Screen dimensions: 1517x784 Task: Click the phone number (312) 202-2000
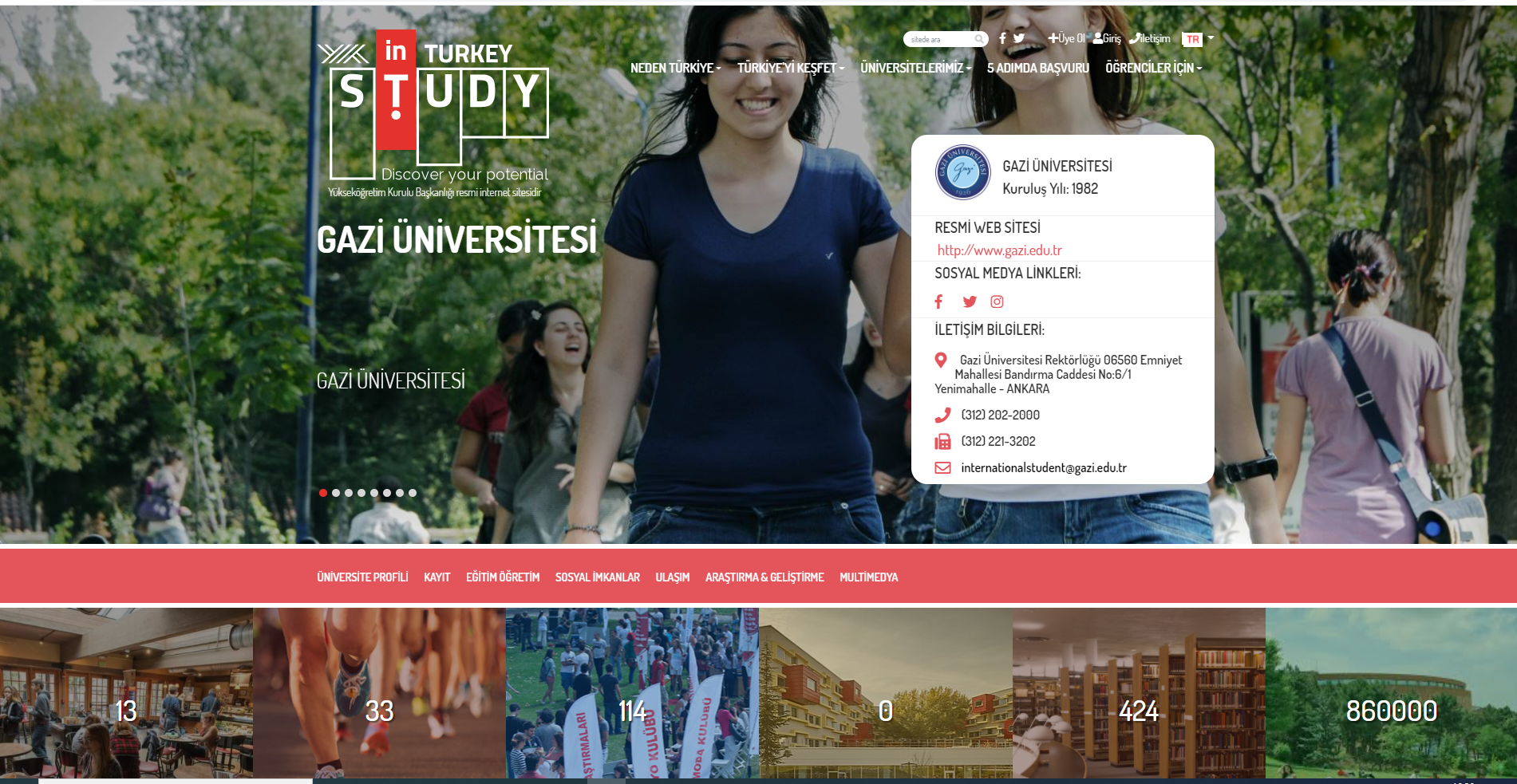1000,415
